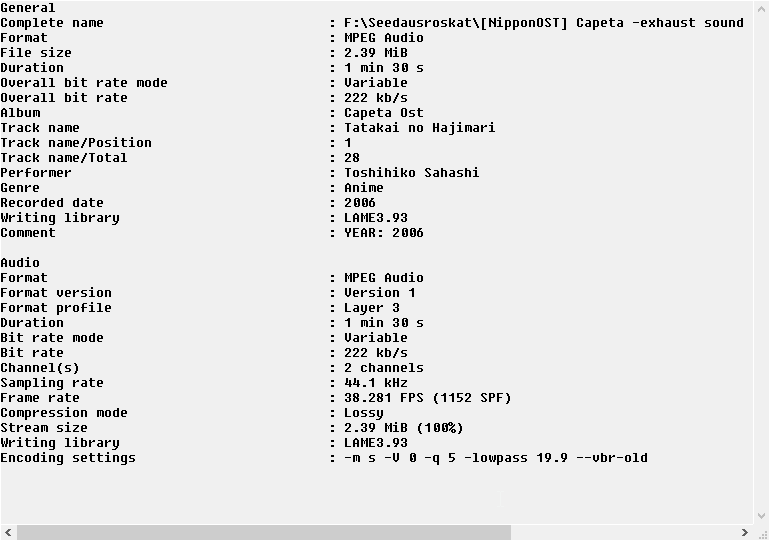Viewport: 770px width, 541px height.
Task: Click the horizontal scrollbar right arrow
Action: [x=744, y=533]
